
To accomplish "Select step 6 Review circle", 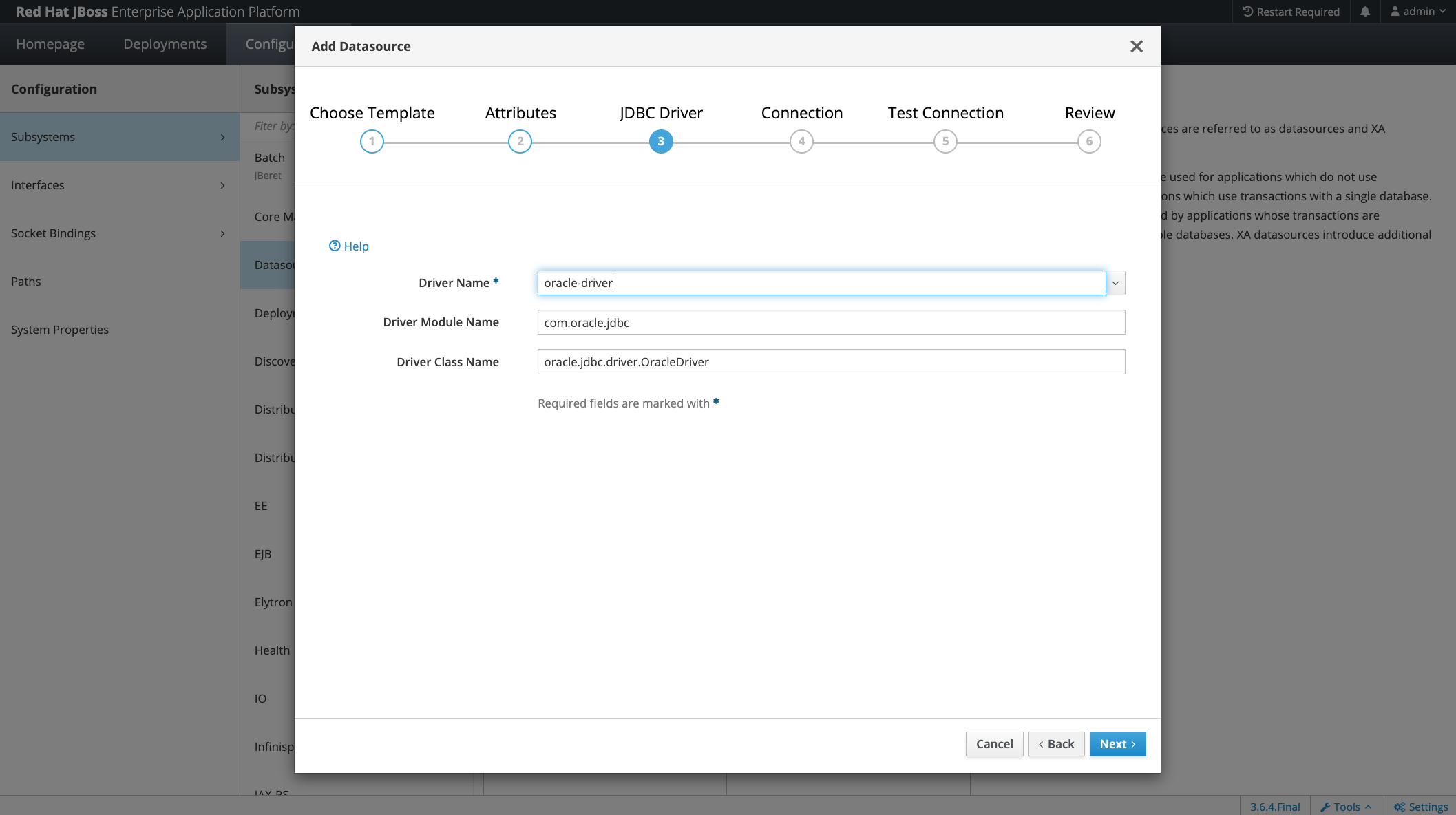I will [1089, 141].
